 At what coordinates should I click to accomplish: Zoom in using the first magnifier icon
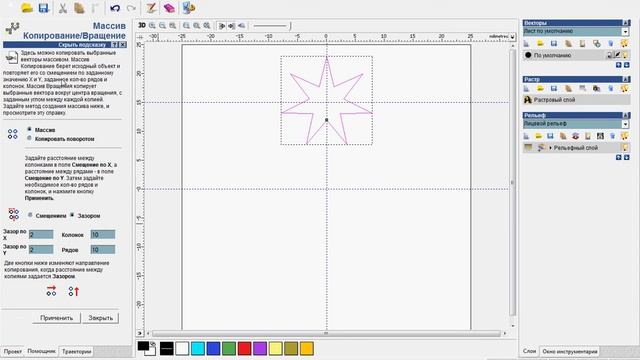tap(152, 26)
